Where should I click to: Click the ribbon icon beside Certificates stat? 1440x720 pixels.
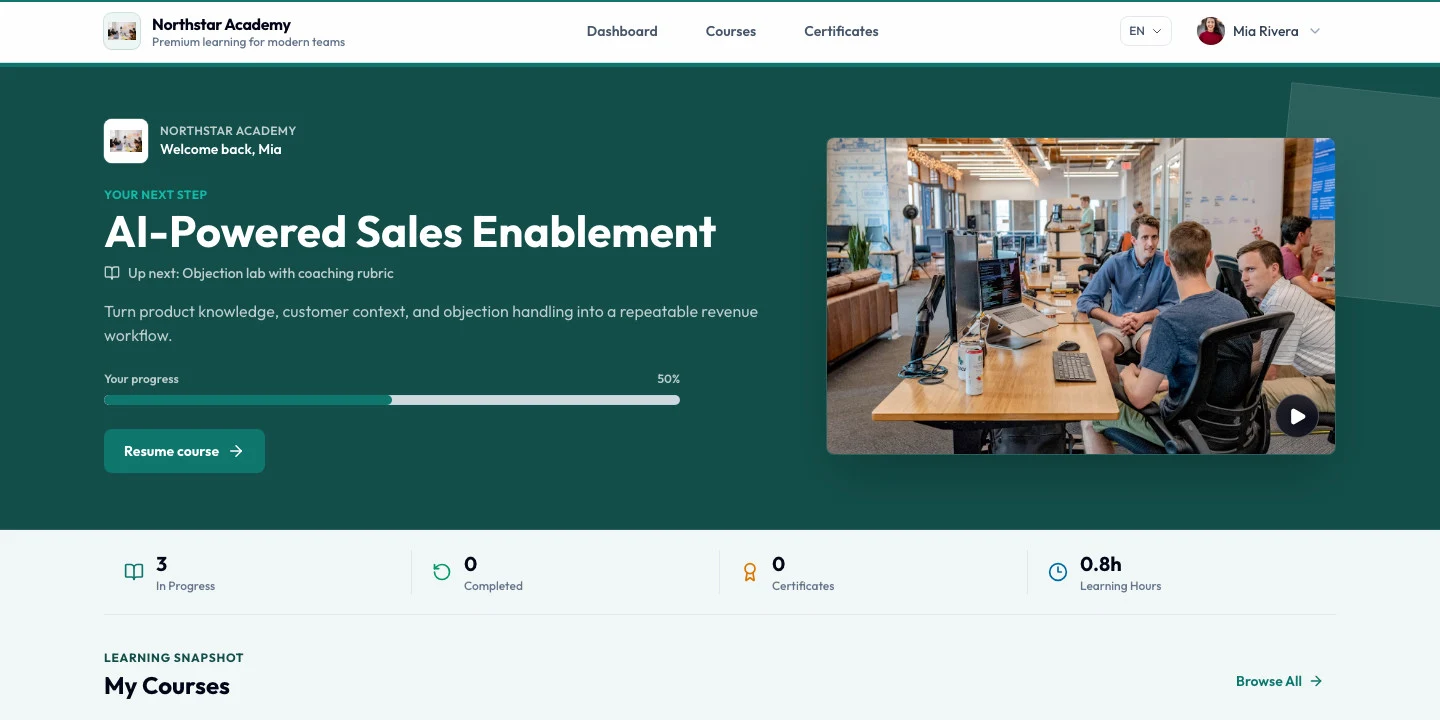(750, 572)
